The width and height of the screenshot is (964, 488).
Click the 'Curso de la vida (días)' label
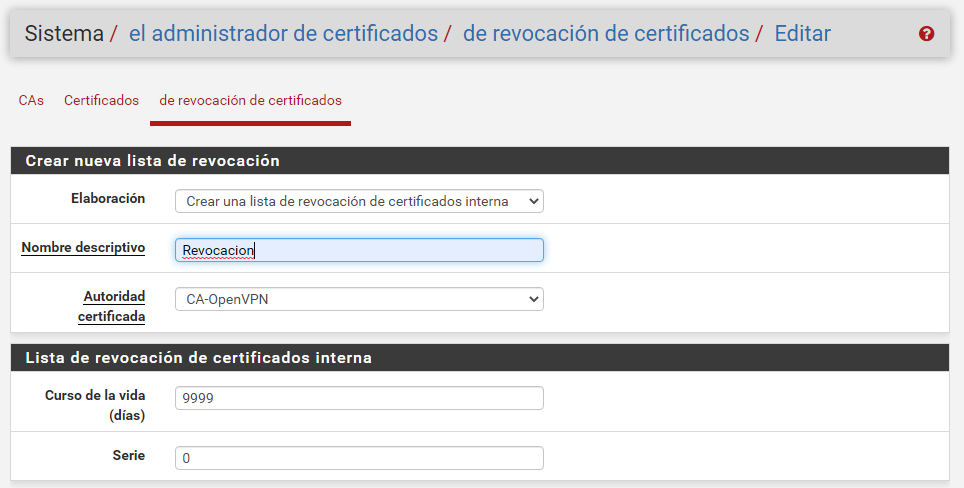[x=95, y=405]
